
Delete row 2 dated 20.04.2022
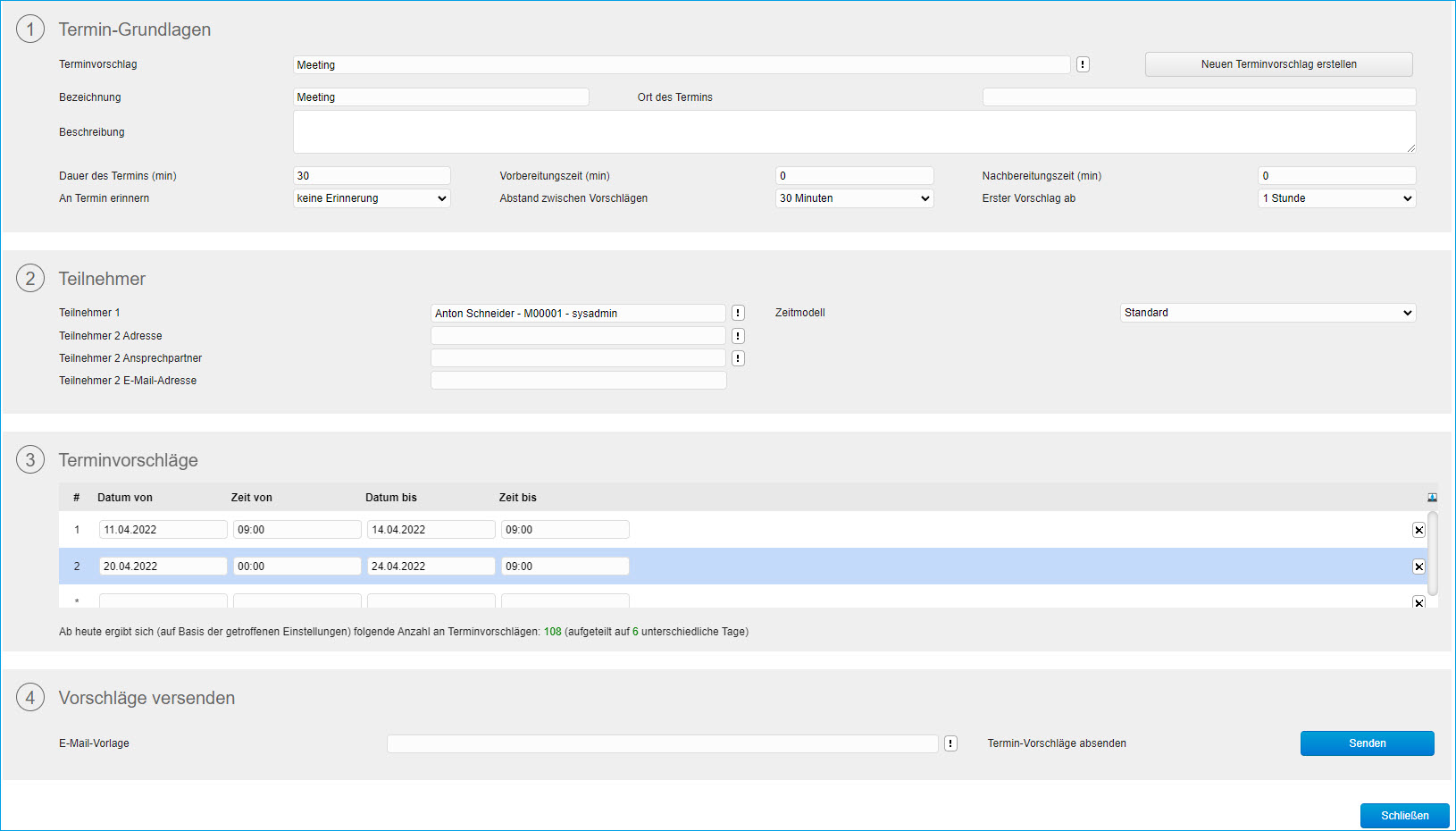(x=1418, y=567)
